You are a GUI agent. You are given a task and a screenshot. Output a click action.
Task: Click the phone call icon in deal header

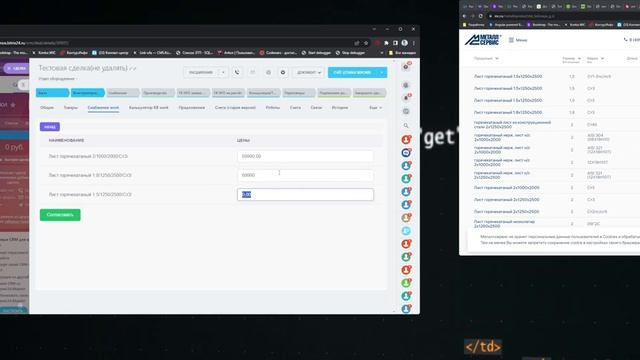237,72
